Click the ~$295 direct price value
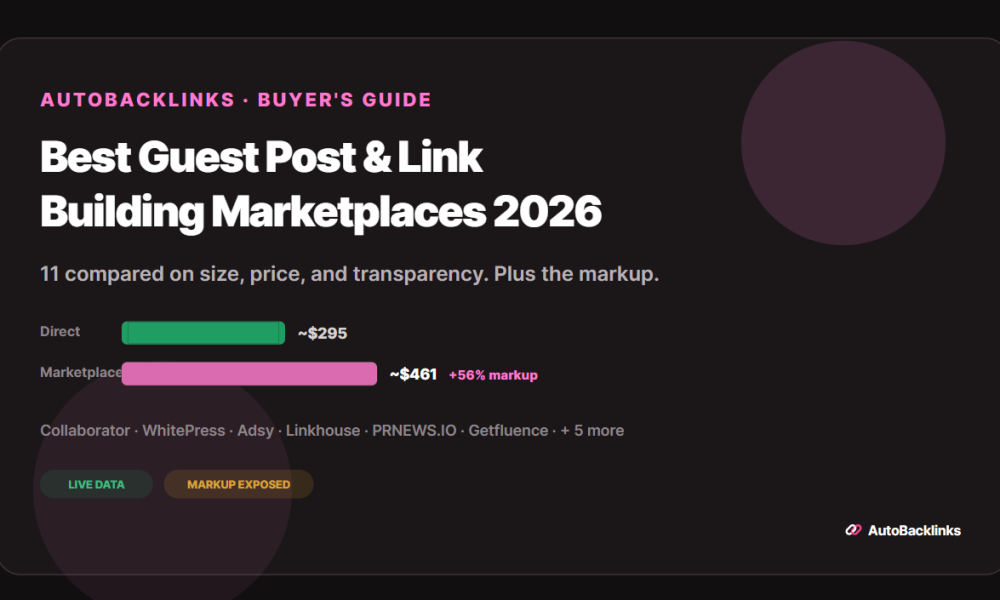The width and height of the screenshot is (1000, 600). click(323, 333)
